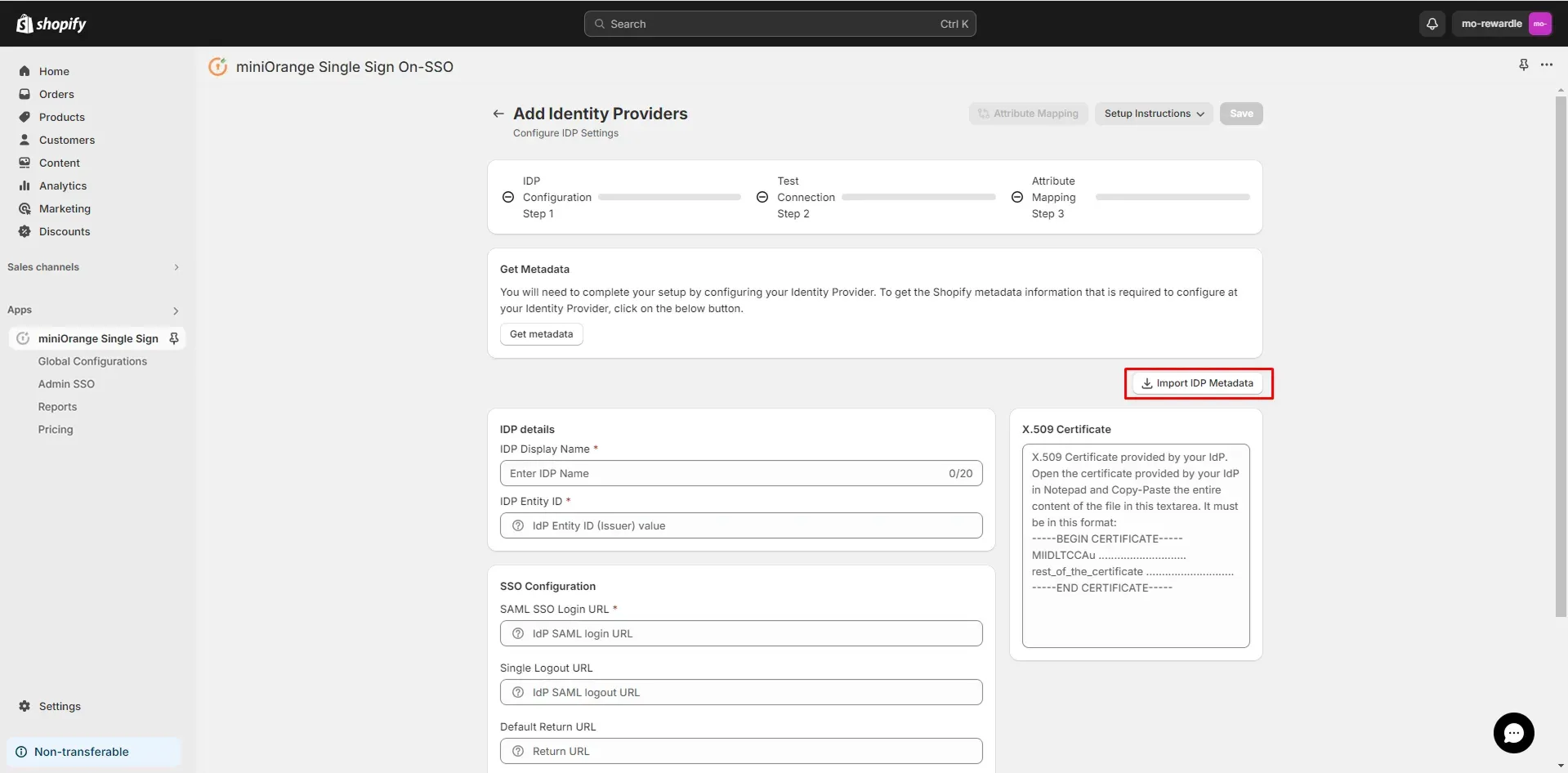Viewport: 1568px width, 773px height.
Task: Click the Marketing target icon
Action: pyautogui.click(x=25, y=208)
